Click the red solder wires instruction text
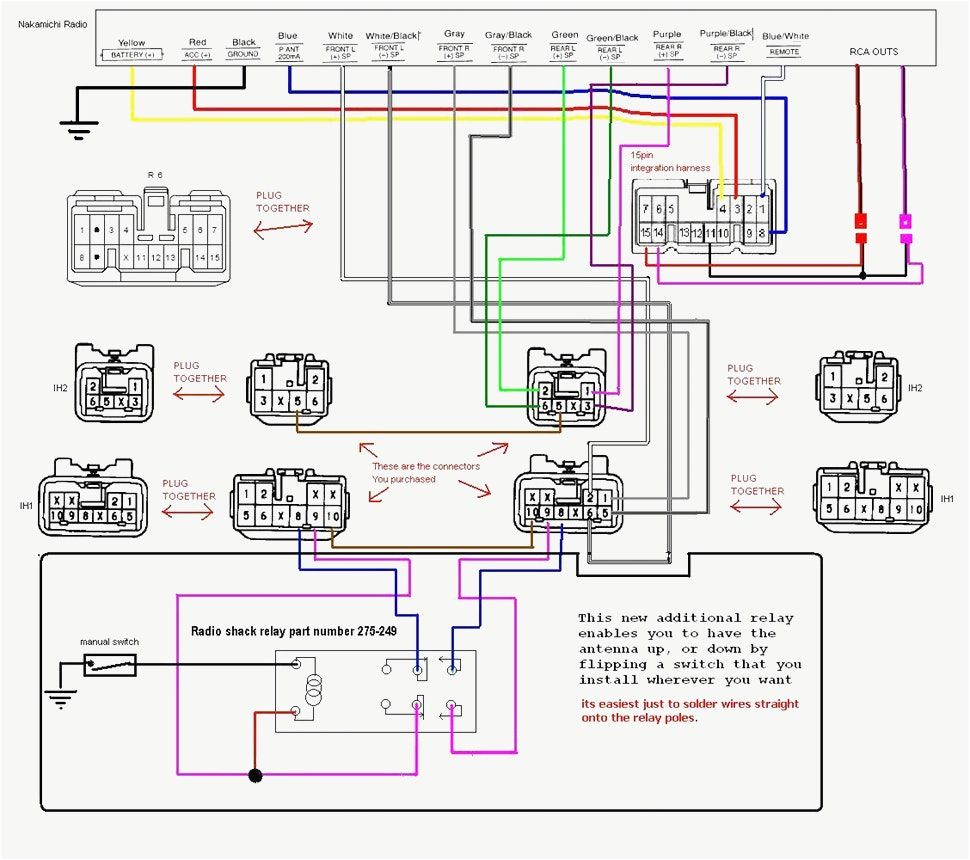The image size is (970, 860). point(689,710)
